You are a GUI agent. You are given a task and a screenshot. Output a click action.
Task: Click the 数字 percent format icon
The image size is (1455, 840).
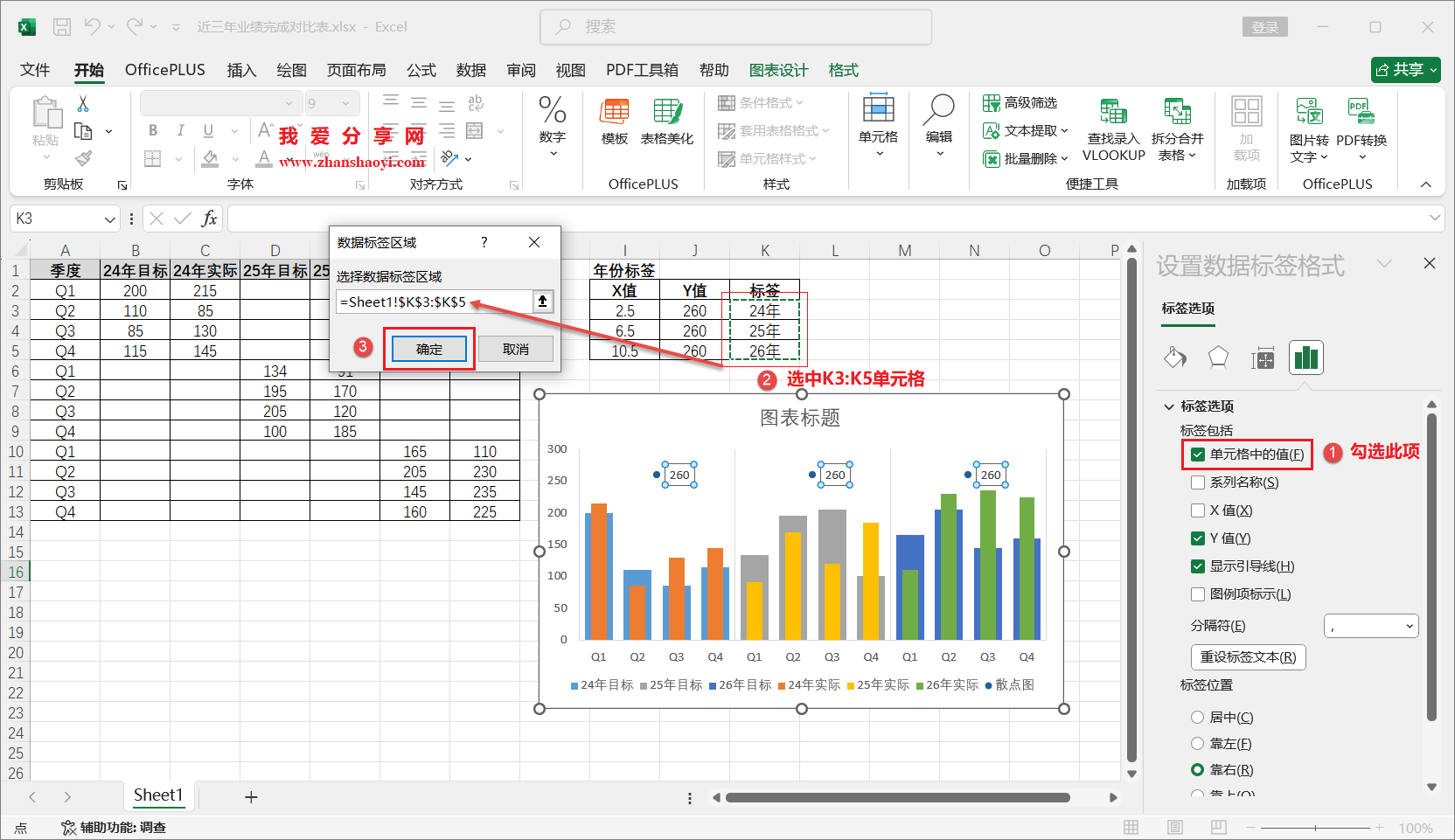pos(553,111)
